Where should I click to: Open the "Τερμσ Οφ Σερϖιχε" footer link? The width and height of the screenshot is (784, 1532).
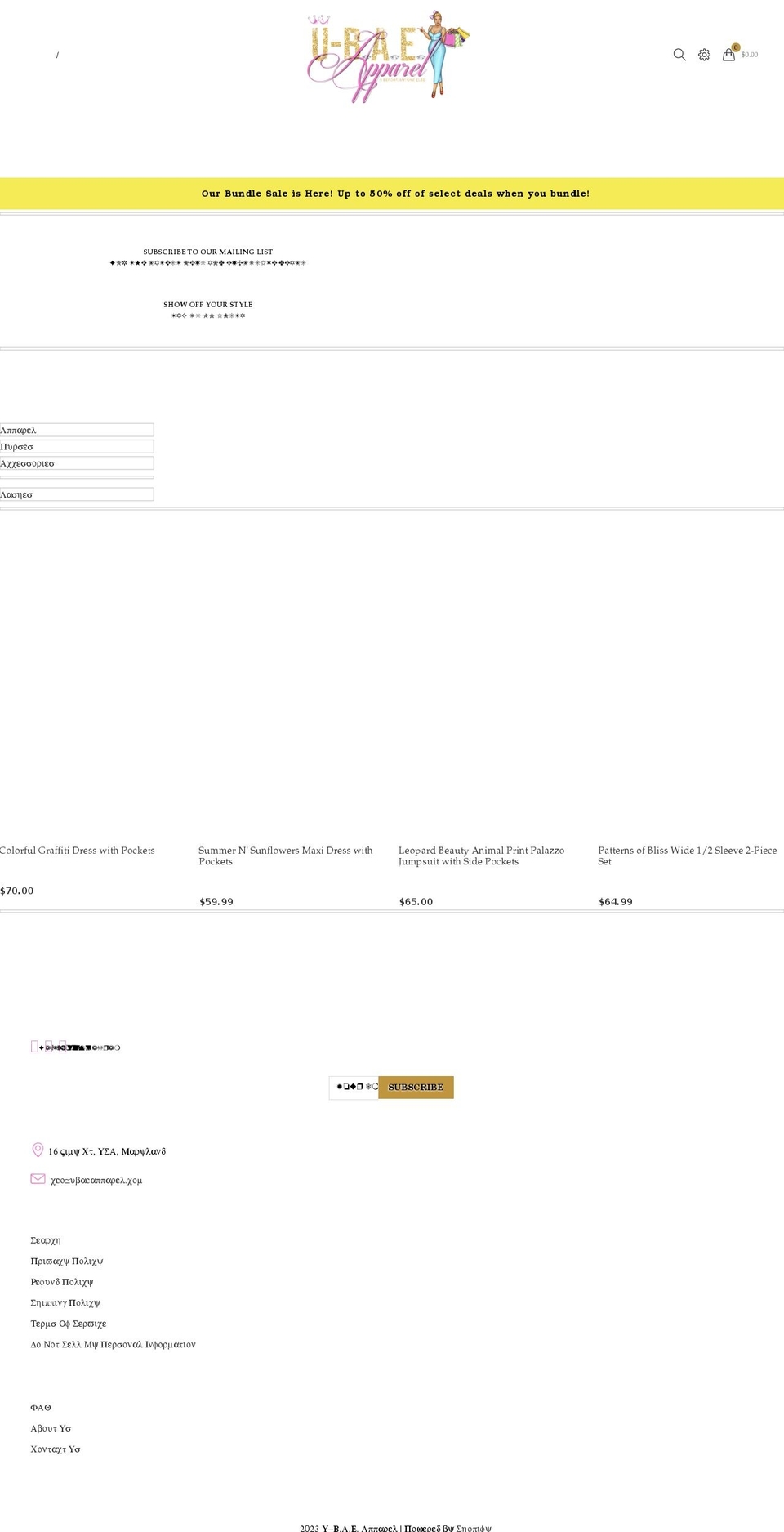[x=69, y=1324]
